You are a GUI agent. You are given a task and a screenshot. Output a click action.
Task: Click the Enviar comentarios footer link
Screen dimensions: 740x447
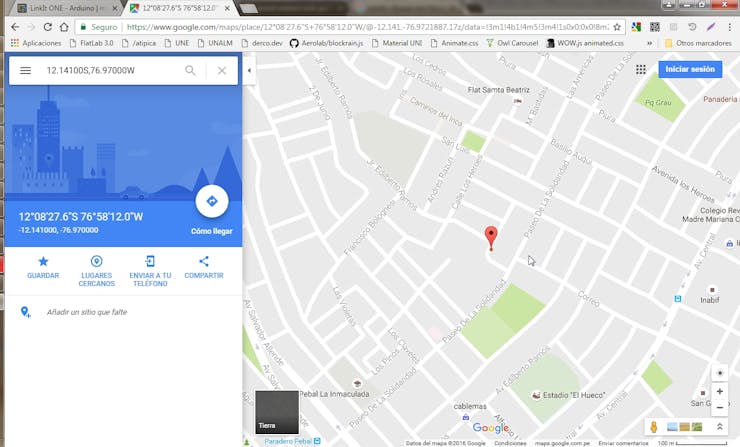pyautogui.click(x=623, y=443)
